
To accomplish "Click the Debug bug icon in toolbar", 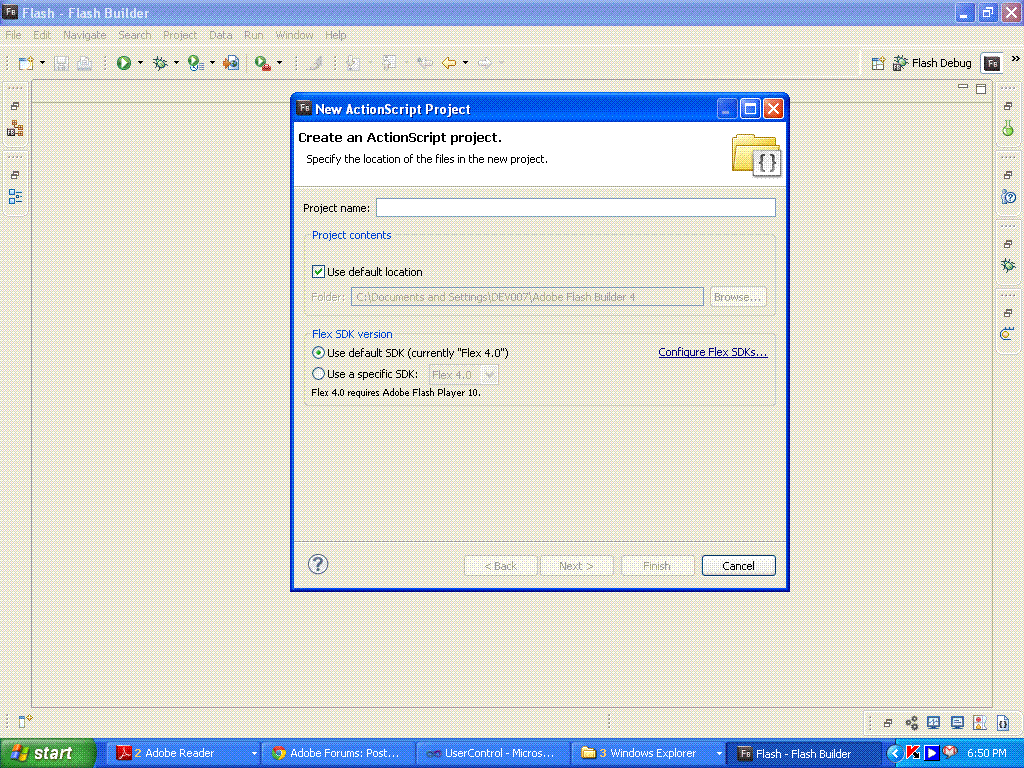I will tap(160, 63).
